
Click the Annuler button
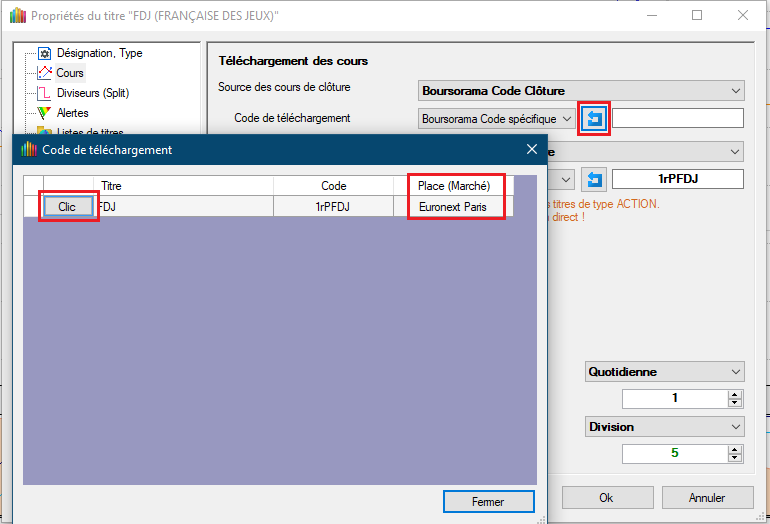(x=707, y=497)
